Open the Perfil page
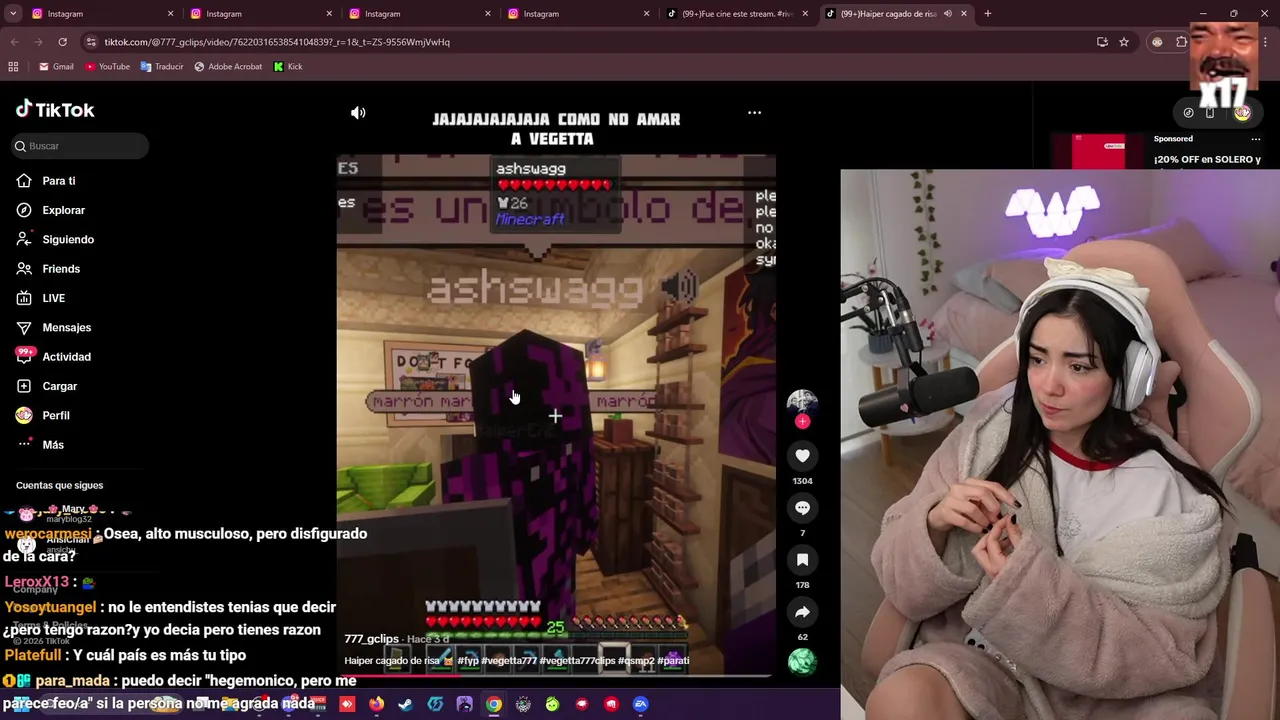1280x720 pixels. tap(42, 416)
